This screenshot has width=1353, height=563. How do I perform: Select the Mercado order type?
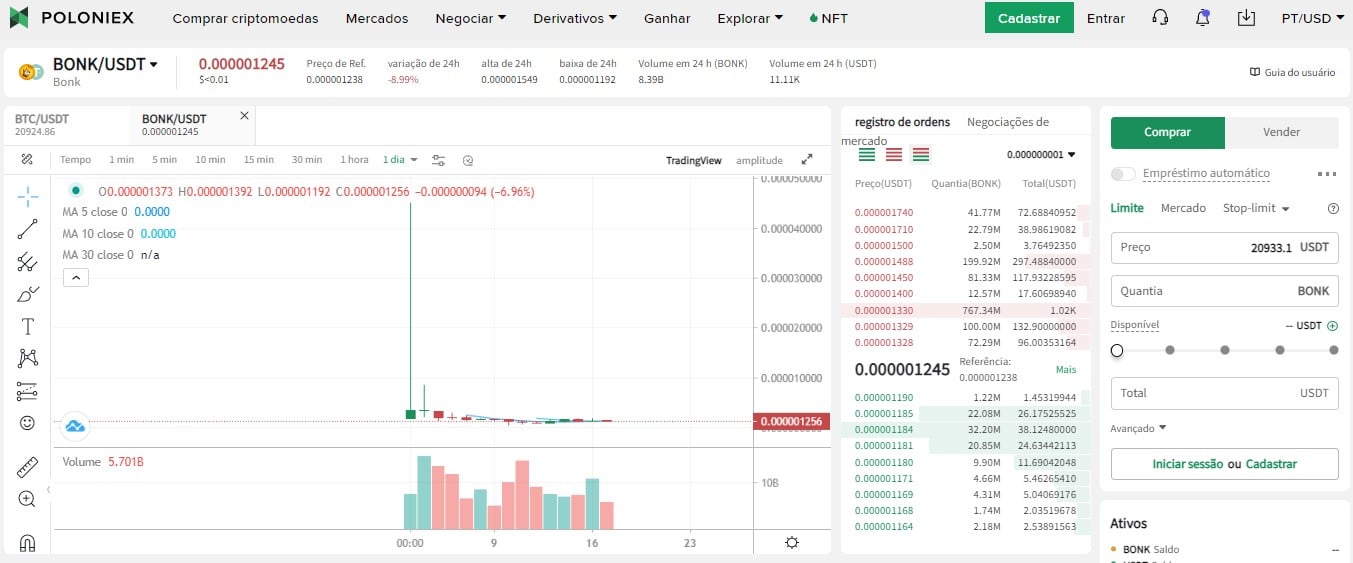point(1183,208)
